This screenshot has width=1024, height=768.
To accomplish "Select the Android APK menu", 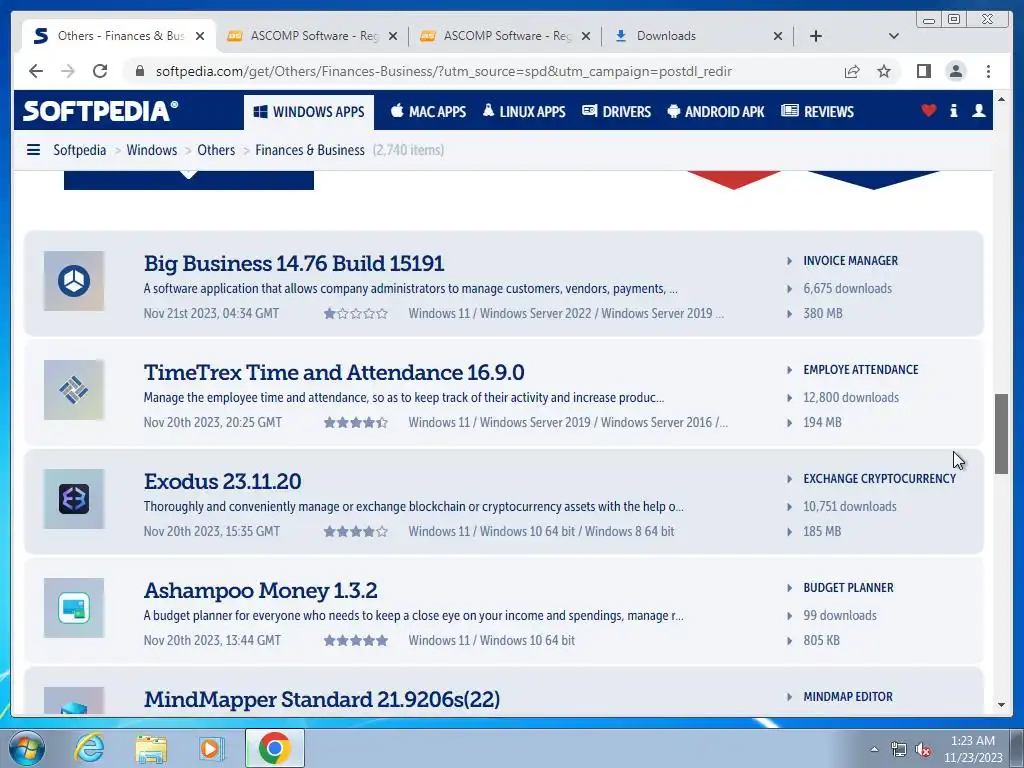I will click(716, 112).
